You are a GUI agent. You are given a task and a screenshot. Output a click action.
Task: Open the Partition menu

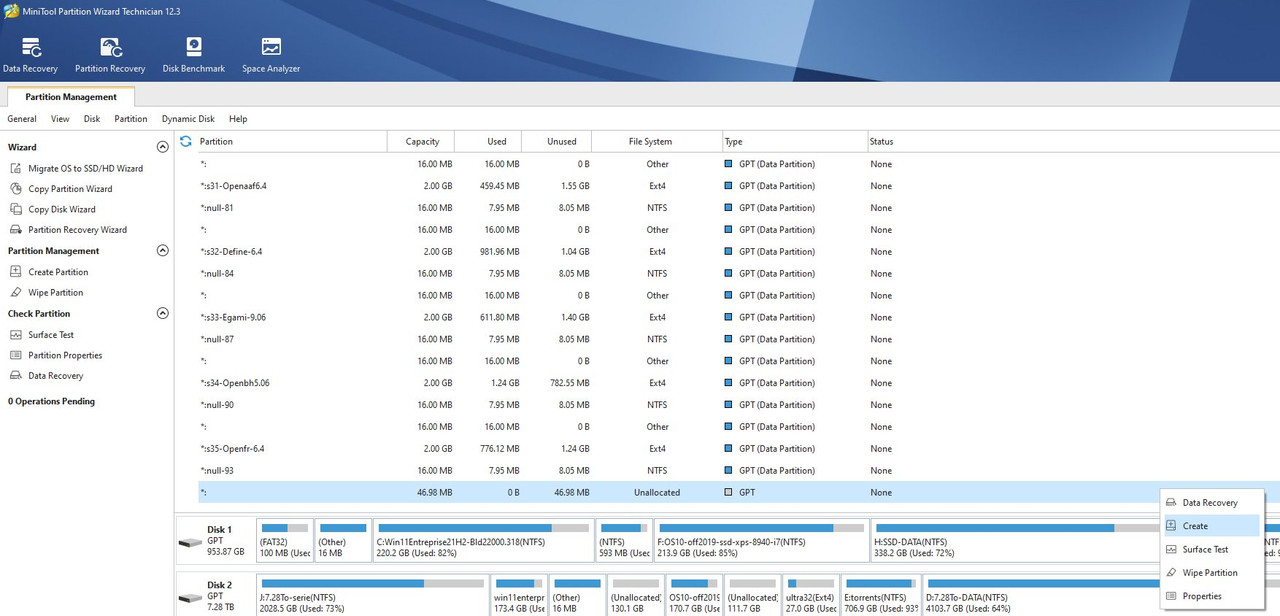[131, 119]
